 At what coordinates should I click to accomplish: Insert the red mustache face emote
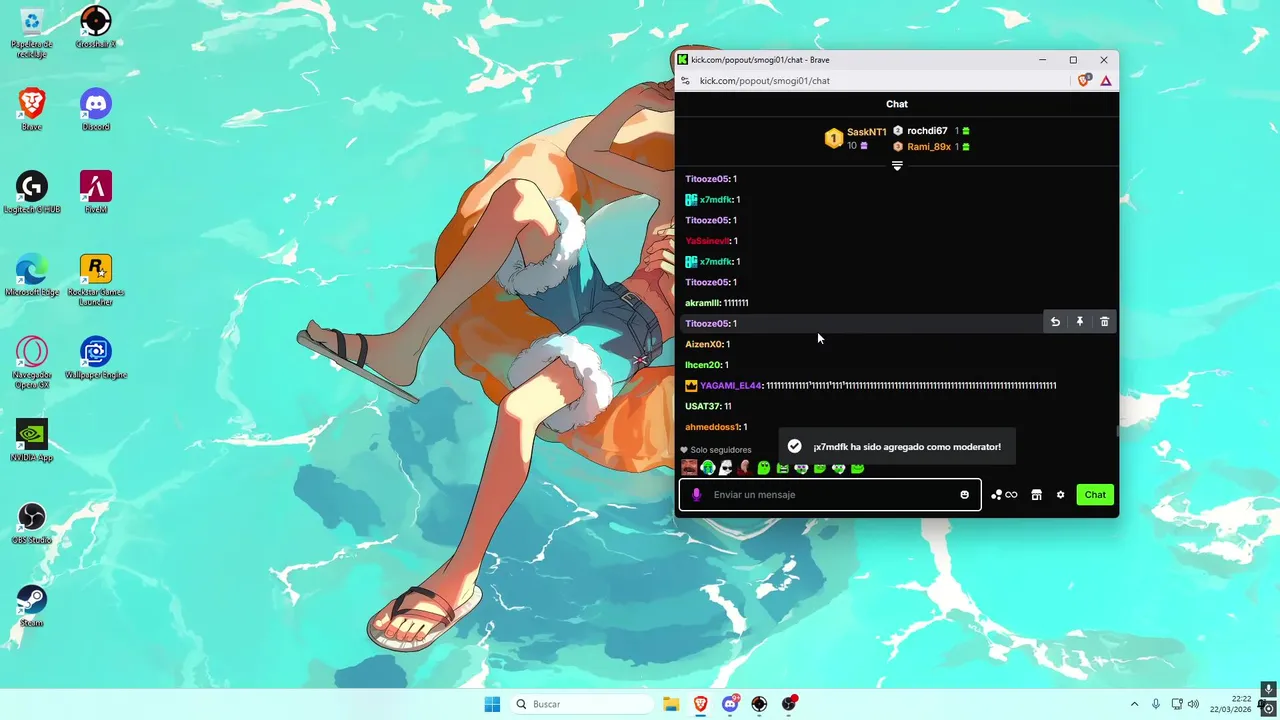(x=689, y=468)
